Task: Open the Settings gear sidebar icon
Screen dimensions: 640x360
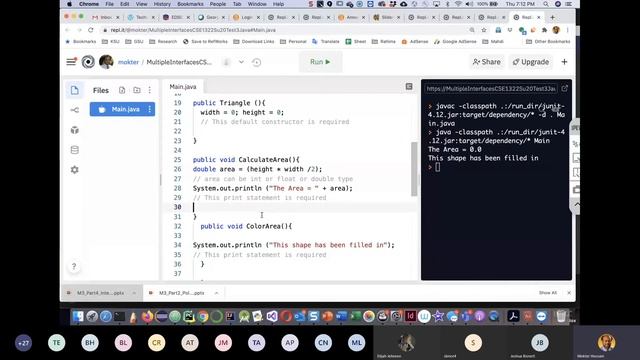Action: pos(75,169)
